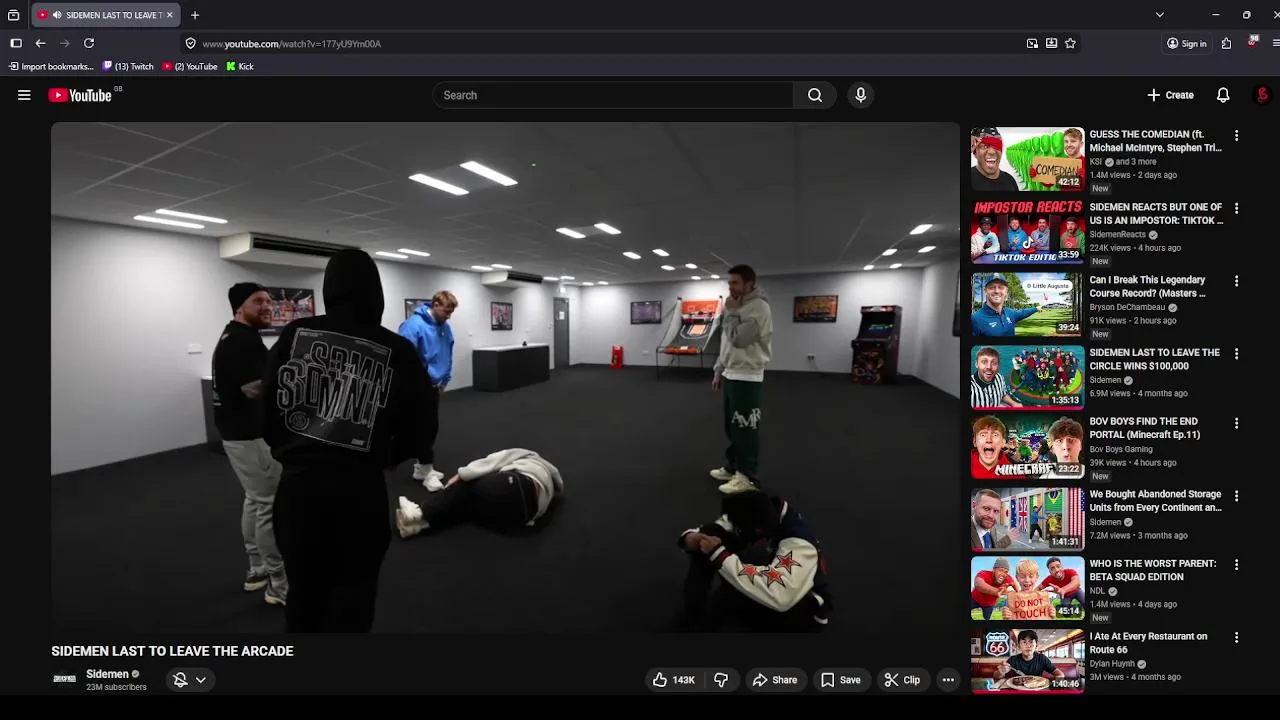Open 'SIDEMEN LAST TO LEAVE THE CIRCLE' title
The width and height of the screenshot is (1280, 720).
[x=1154, y=359]
